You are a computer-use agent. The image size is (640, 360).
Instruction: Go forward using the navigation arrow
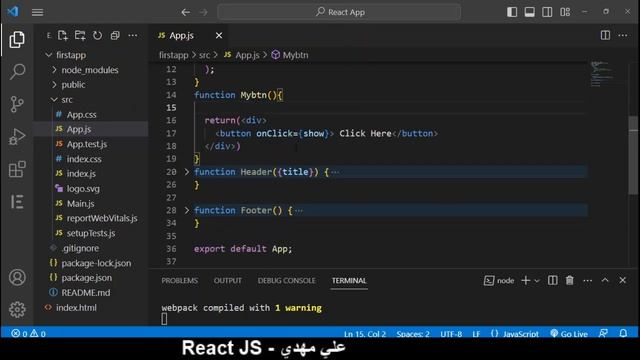(x=203, y=12)
